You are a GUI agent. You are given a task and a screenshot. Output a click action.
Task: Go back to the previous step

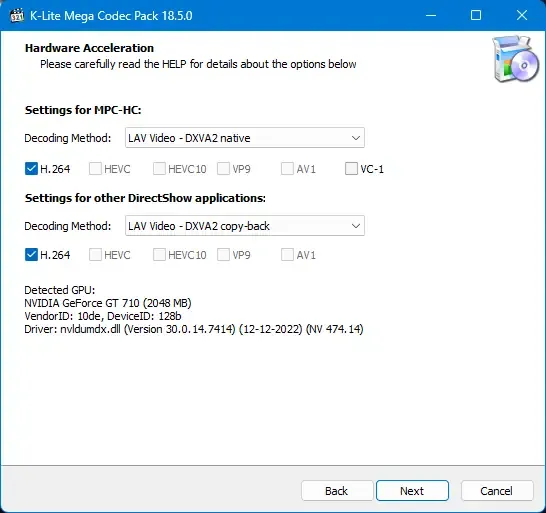(x=337, y=491)
